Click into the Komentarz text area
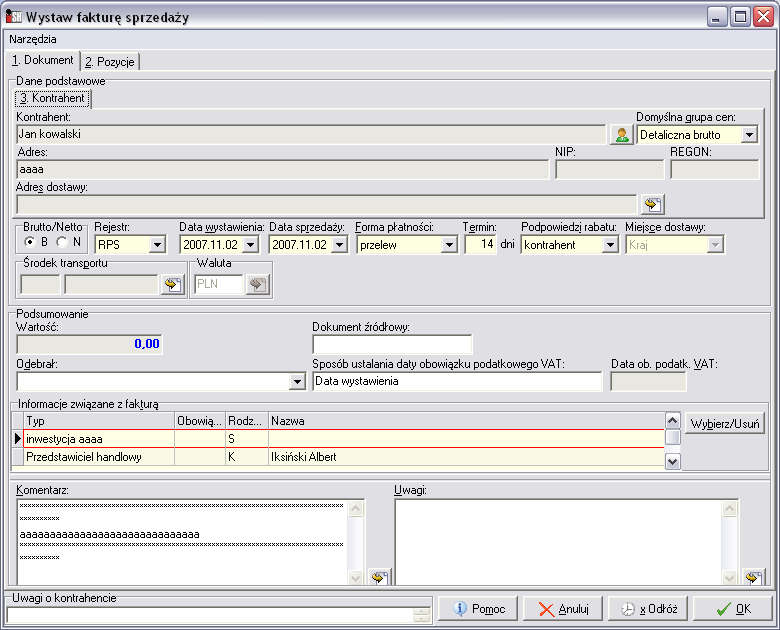The width and height of the screenshot is (780, 630). (x=183, y=542)
